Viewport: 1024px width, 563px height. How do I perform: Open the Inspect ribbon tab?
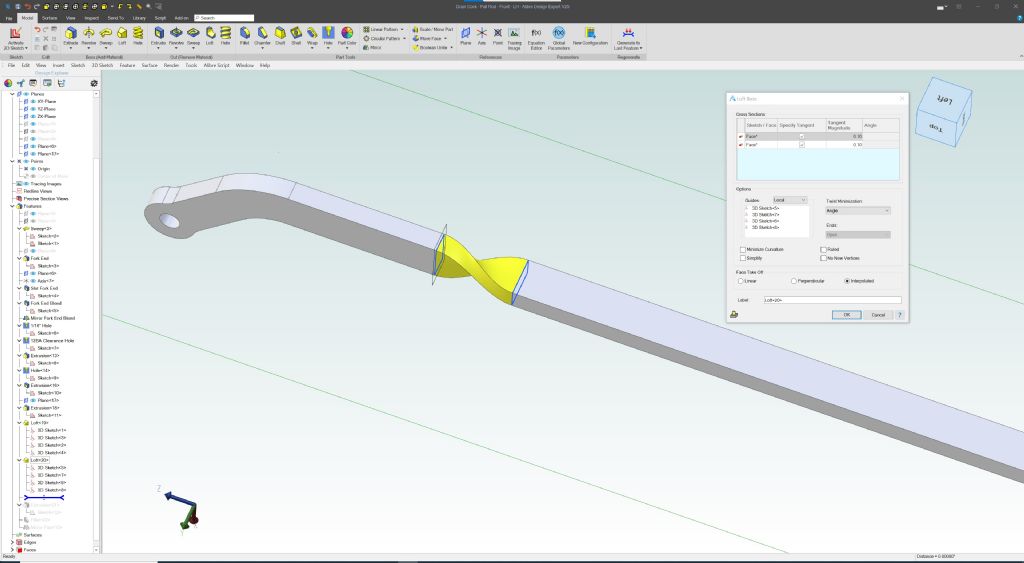tap(91, 18)
